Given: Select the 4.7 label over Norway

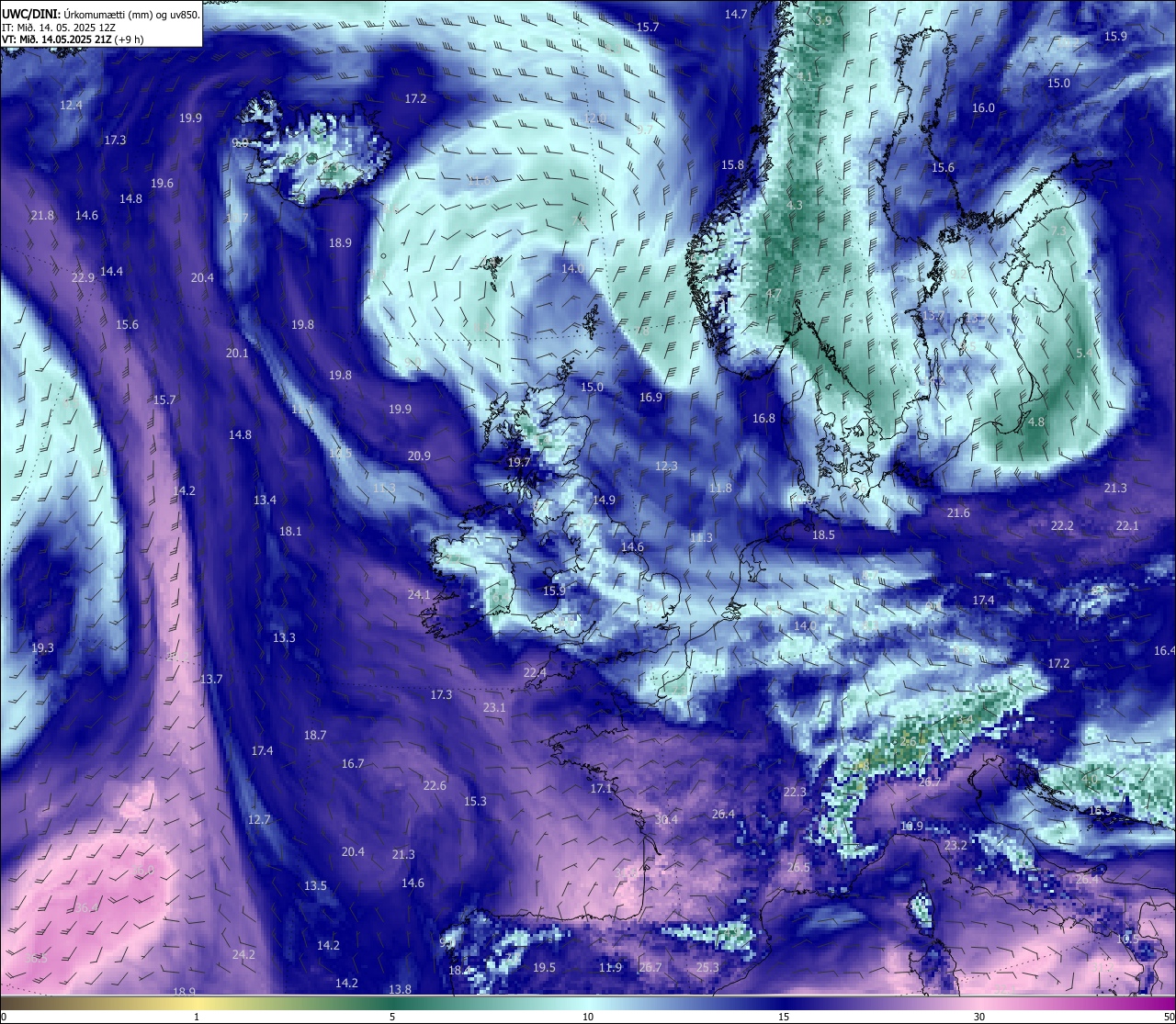Looking at the screenshot, I should coord(773,295).
